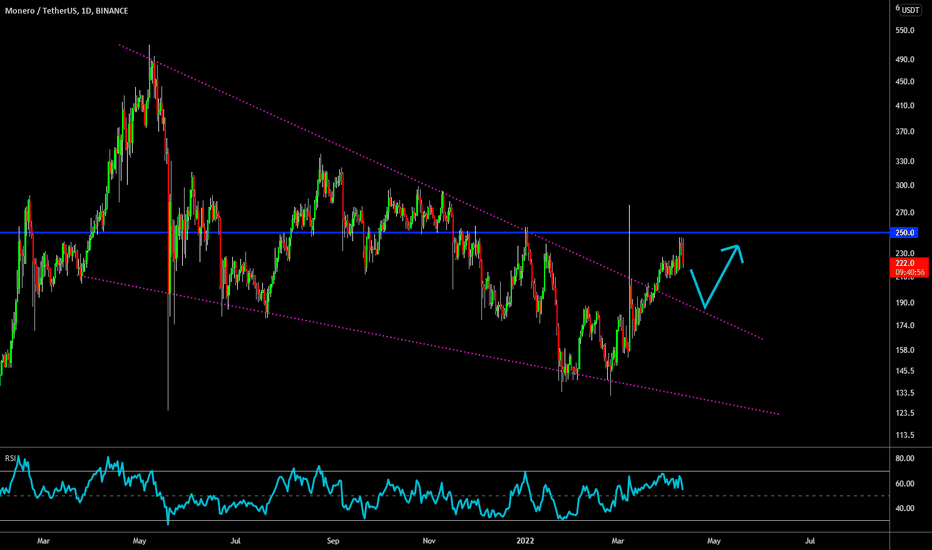Click the 490.0 price axis label
The width and height of the screenshot is (932, 550).
click(x=905, y=59)
